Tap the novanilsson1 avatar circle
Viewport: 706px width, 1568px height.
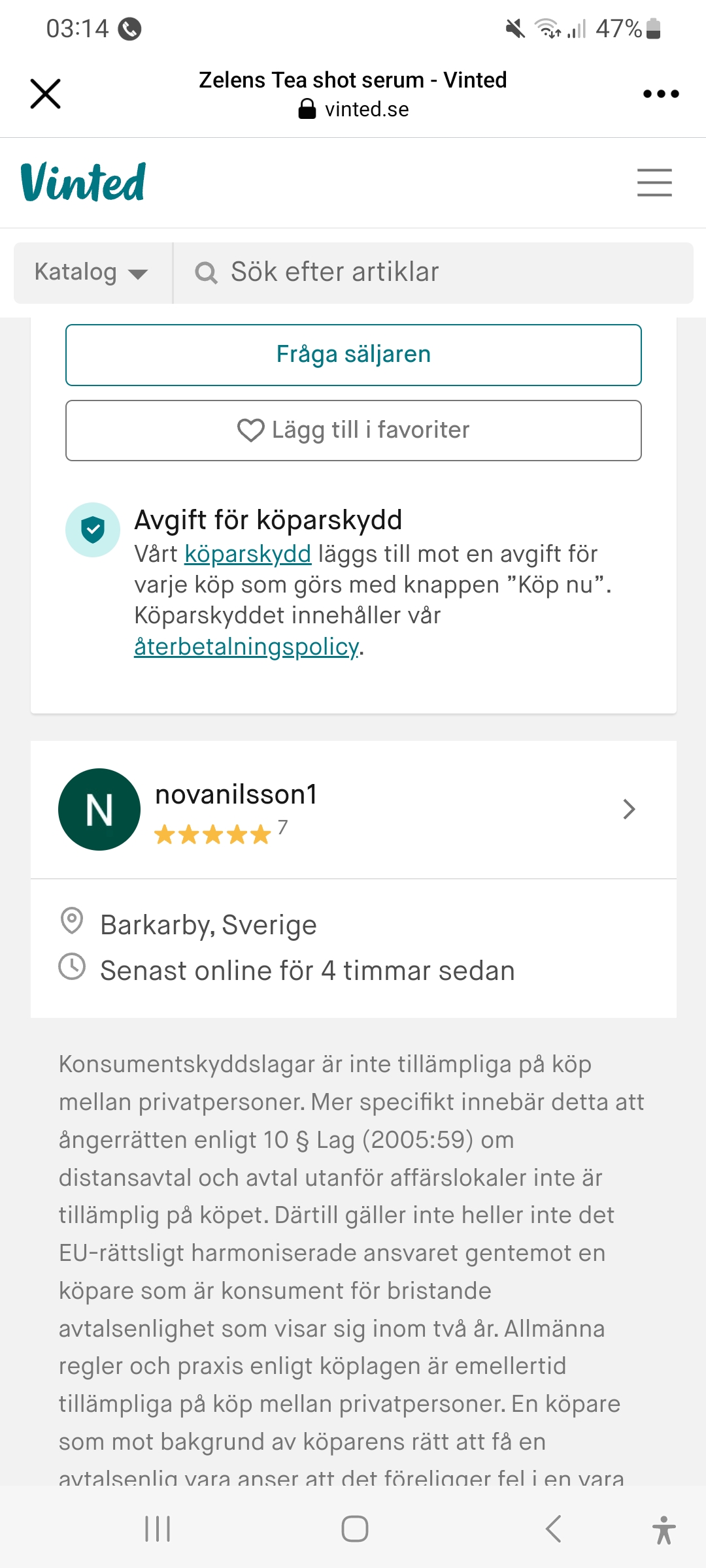coord(99,809)
